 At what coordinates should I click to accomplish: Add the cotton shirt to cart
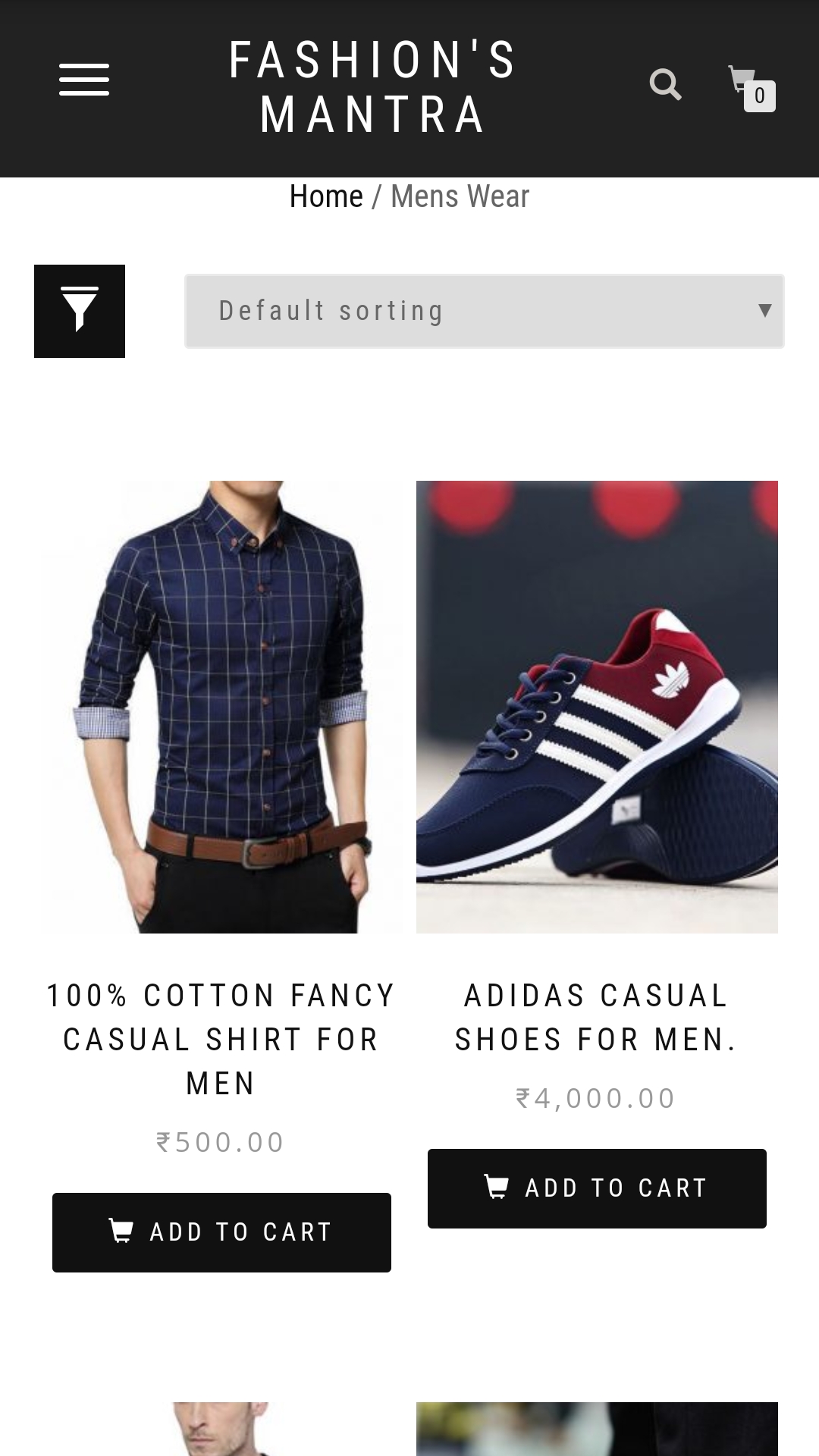(221, 1232)
